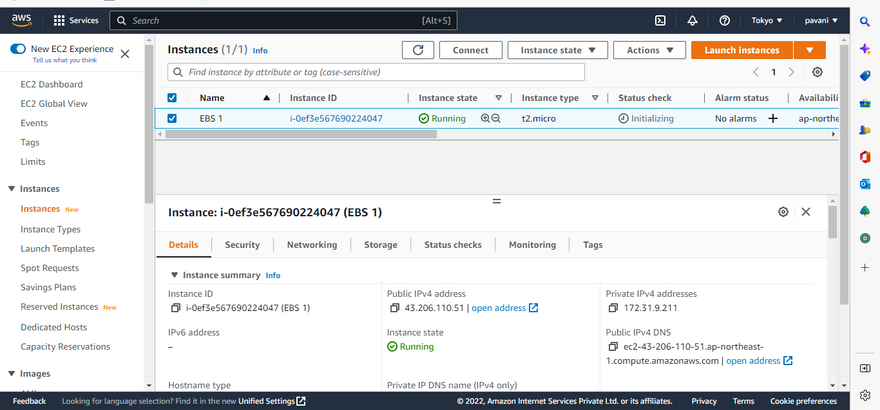Open the Status checks tab

click(452, 245)
